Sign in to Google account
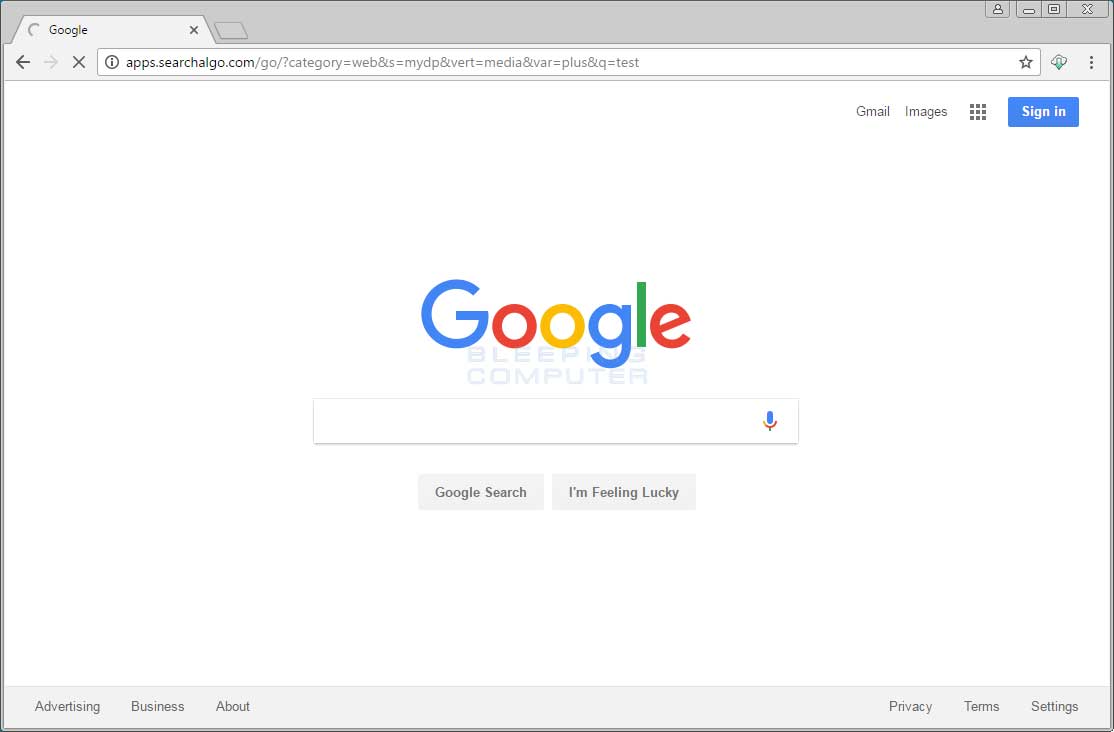The height and width of the screenshot is (732, 1114). (x=1043, y=112)
